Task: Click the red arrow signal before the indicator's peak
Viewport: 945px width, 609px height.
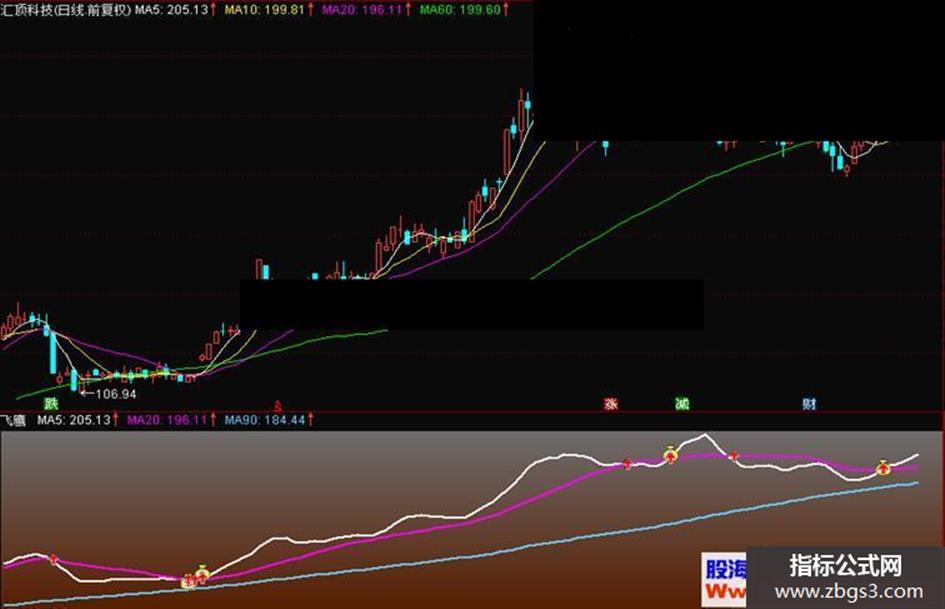Action: coord(627,464)
